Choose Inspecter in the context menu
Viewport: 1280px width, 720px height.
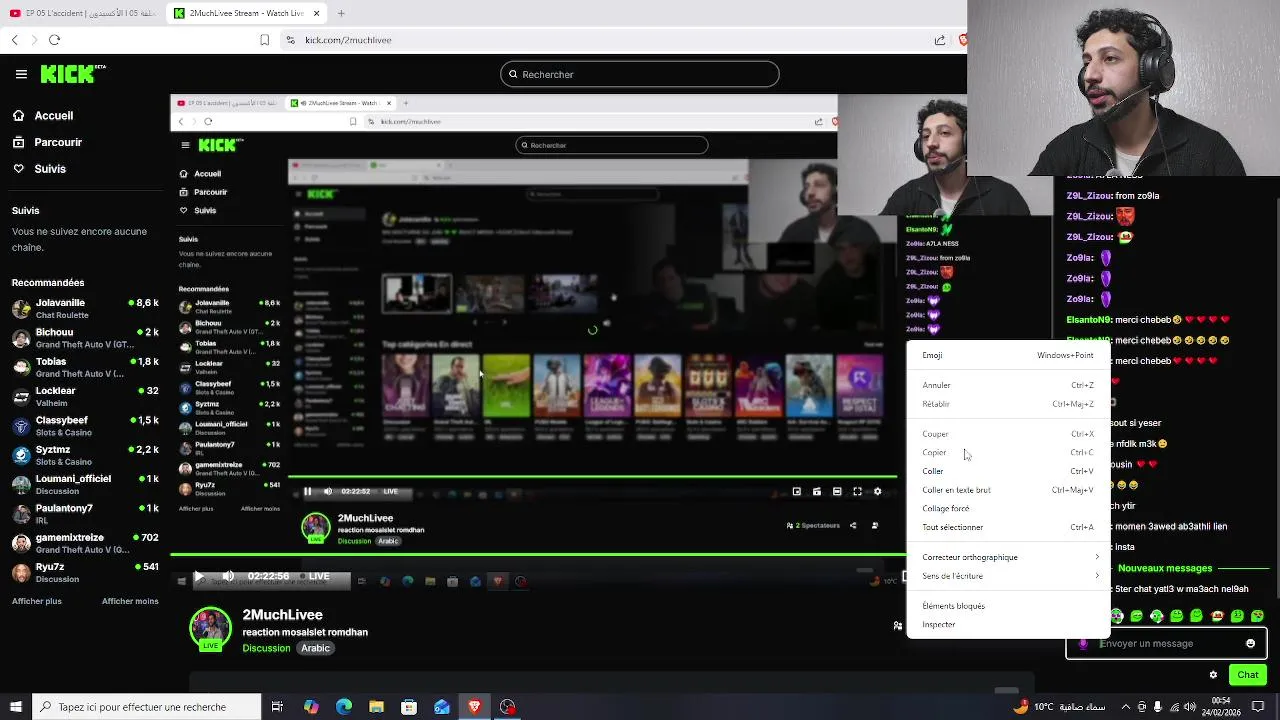[1008, 624]
